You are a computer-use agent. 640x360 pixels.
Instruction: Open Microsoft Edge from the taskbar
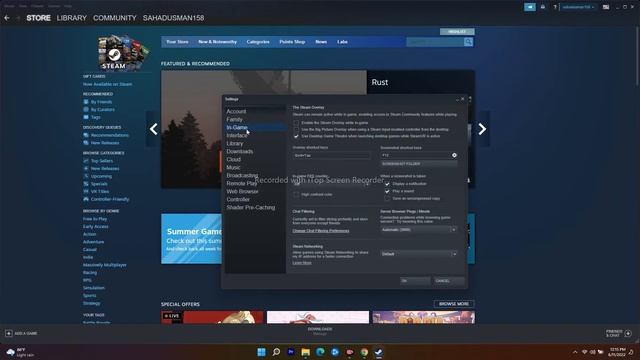pos(320,352)
